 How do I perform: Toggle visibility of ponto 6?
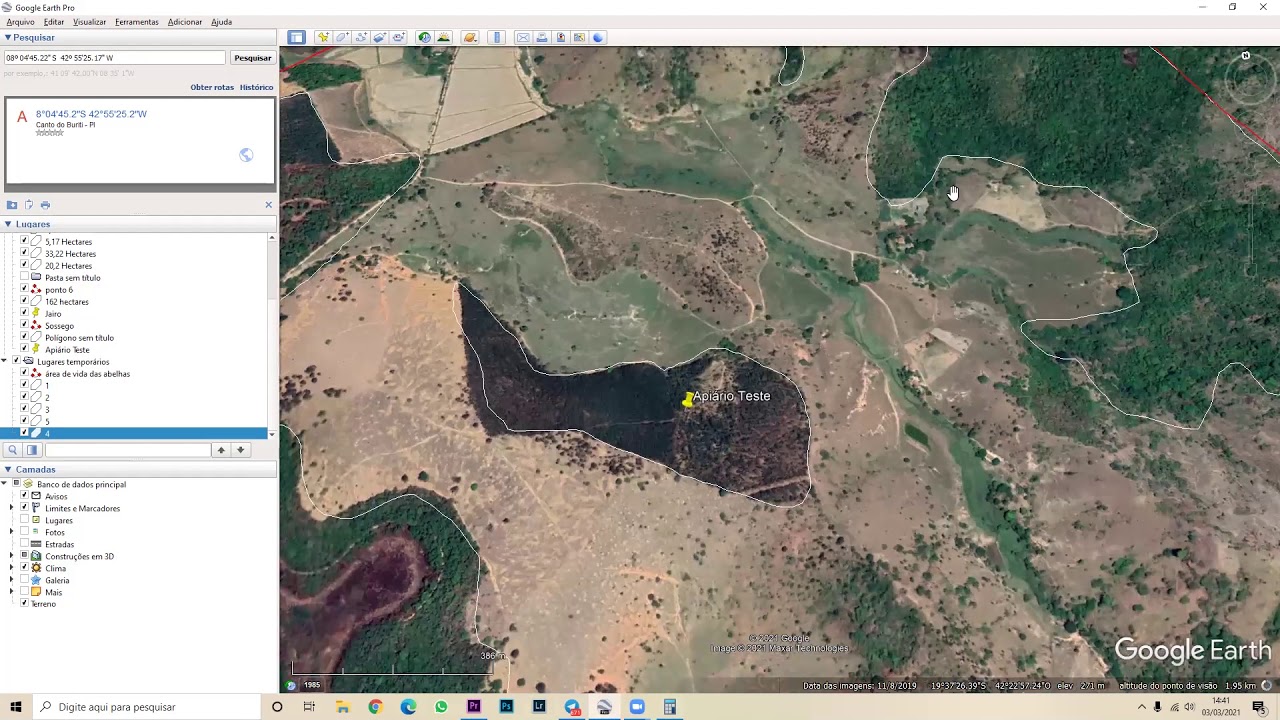point(25,289)
